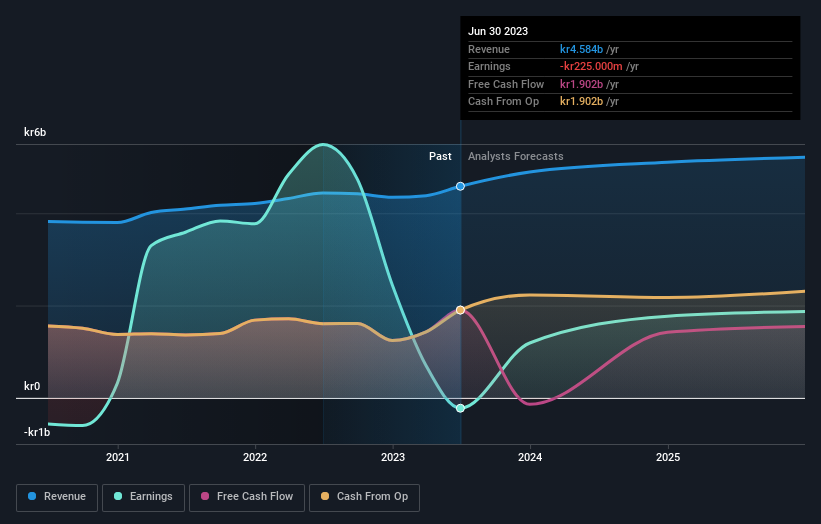Viewport: 821px width, 524px height.
Task: Click the 2022 x-axis label
Action: tap(255, 457)
